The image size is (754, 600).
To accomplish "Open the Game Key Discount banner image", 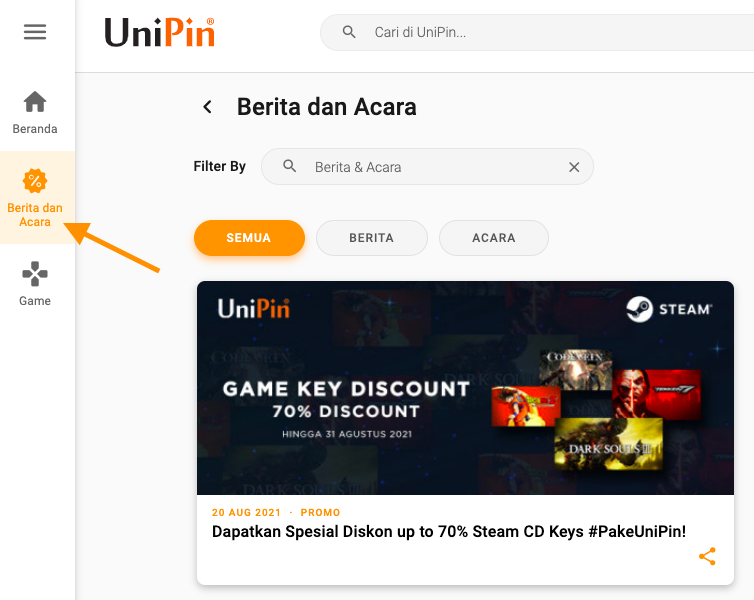I will (465, 388).
